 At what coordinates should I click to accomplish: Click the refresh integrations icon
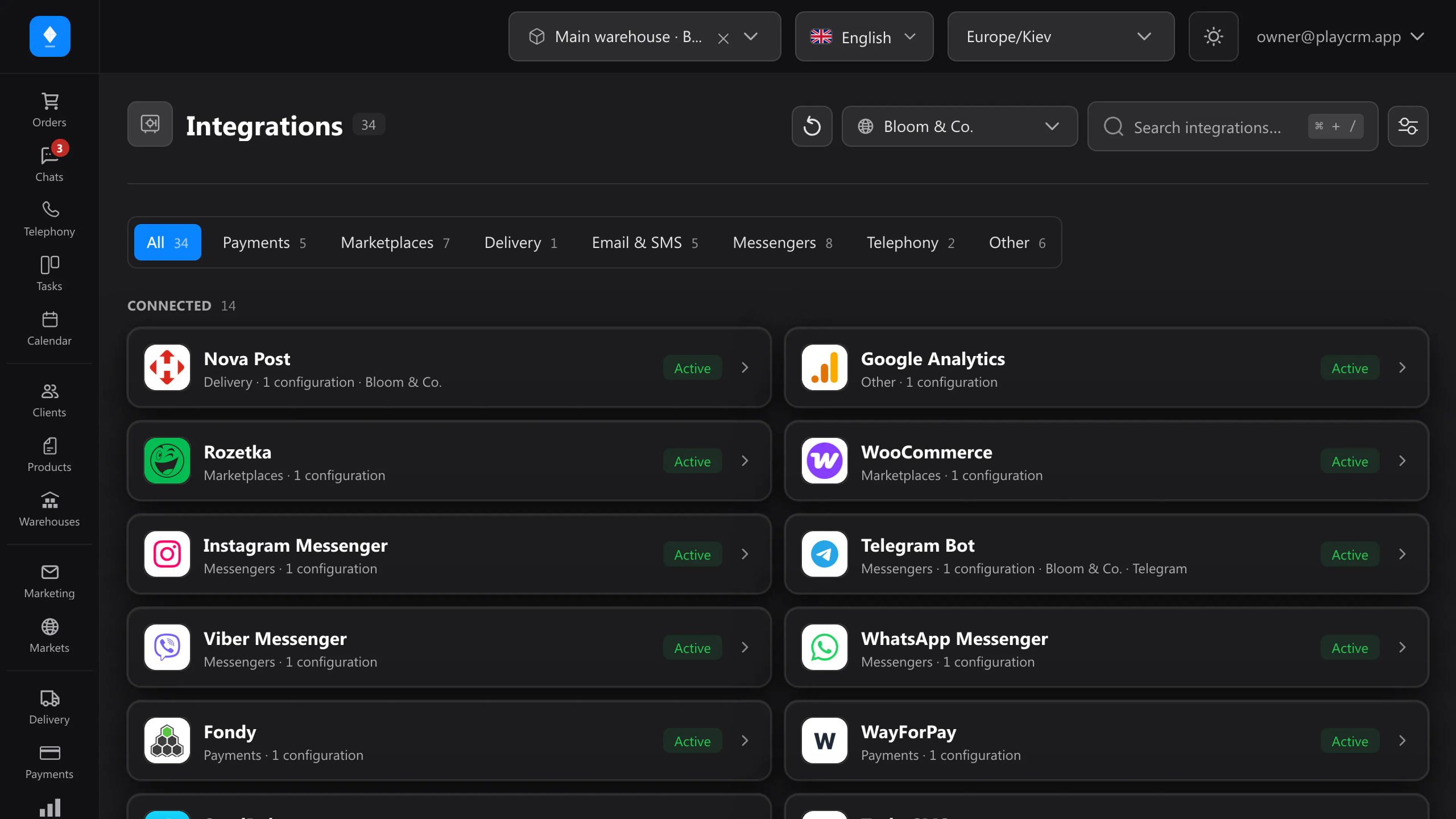pyautogui.click(x=812, y=126)
